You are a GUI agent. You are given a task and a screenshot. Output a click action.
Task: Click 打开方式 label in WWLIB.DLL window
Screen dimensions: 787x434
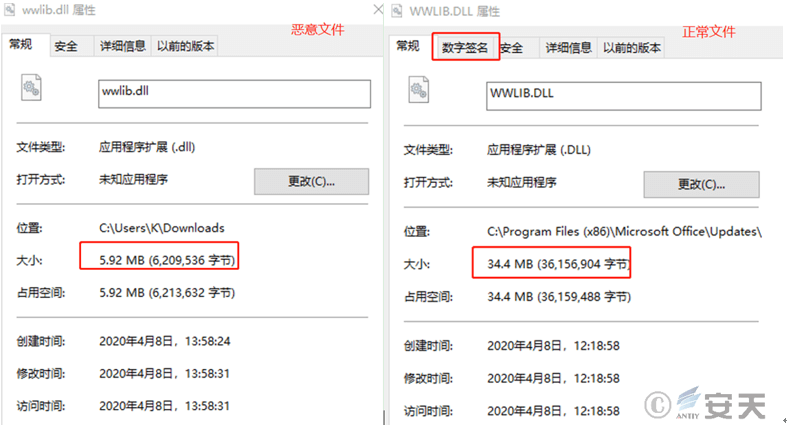[x=428, y=183]
